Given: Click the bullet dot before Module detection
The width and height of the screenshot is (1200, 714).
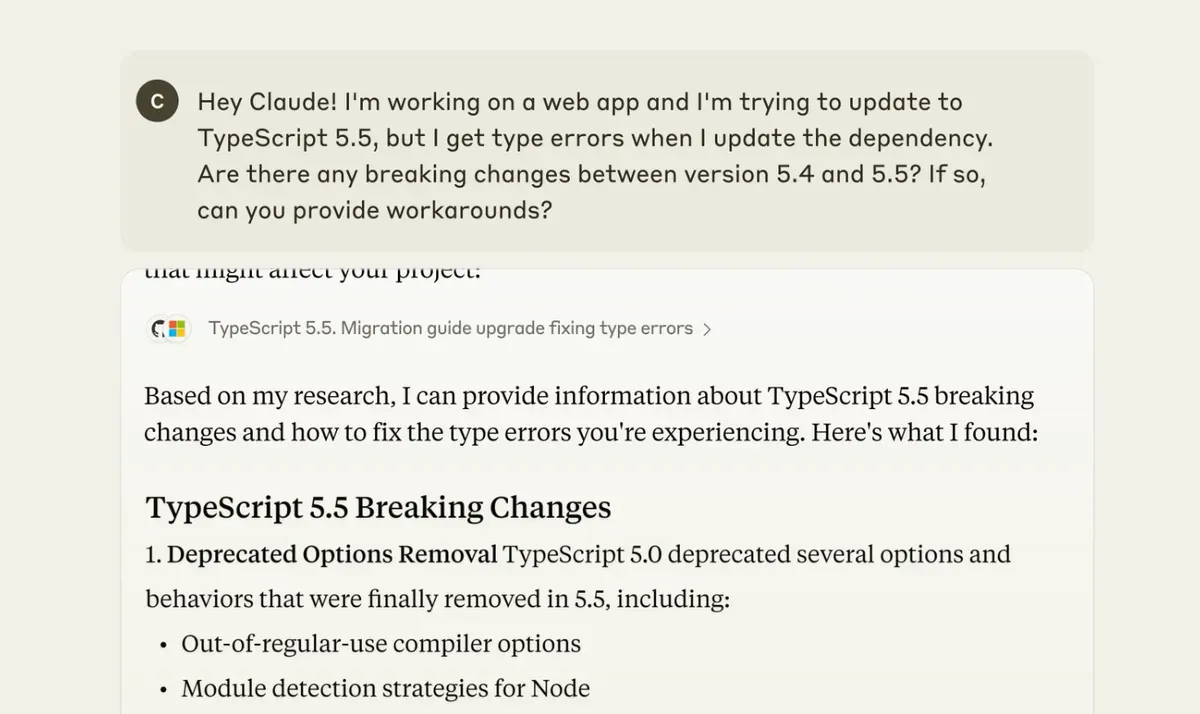Looking at the screenshot, I should tap(164, 690).
